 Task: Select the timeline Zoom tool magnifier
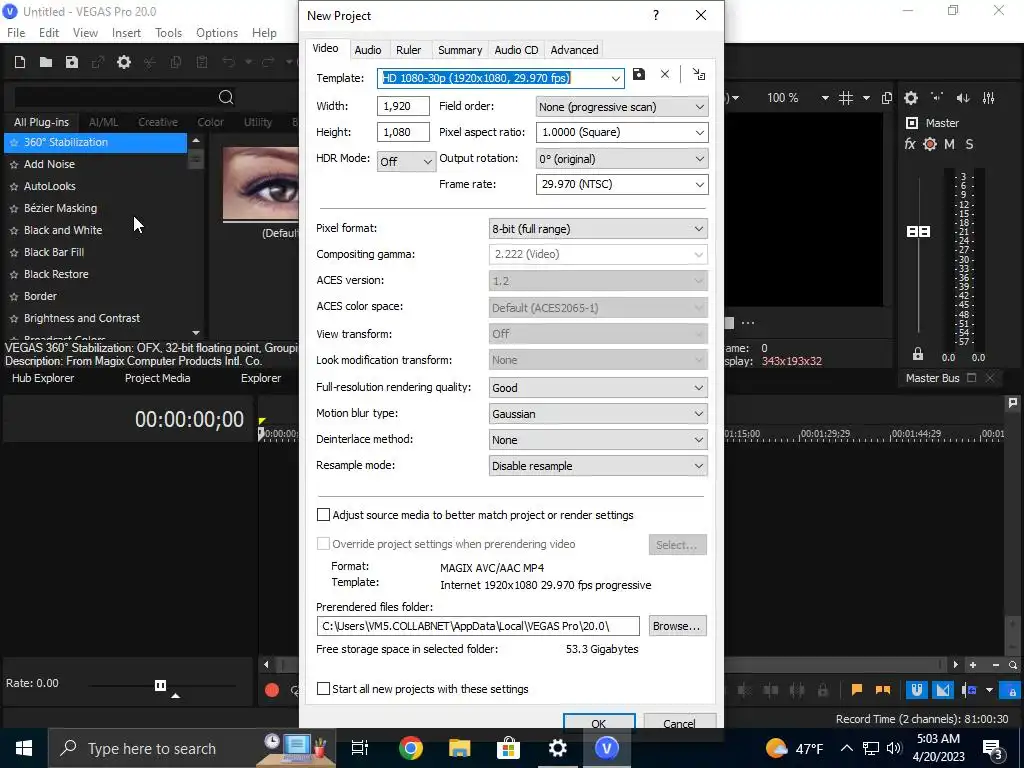pyautogui.click(x=1013, y=665)
